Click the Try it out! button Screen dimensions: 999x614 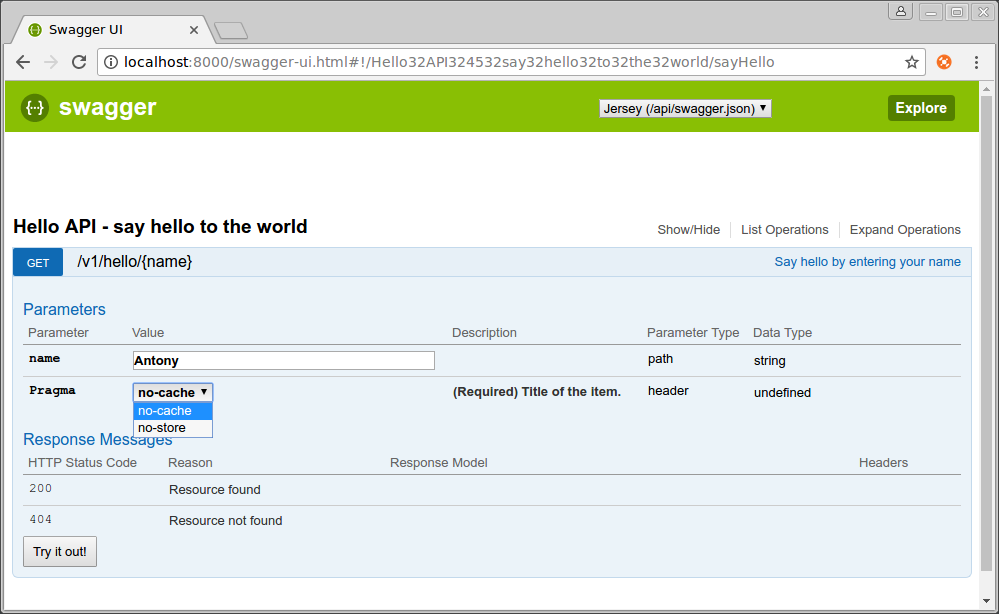point(59,551)
